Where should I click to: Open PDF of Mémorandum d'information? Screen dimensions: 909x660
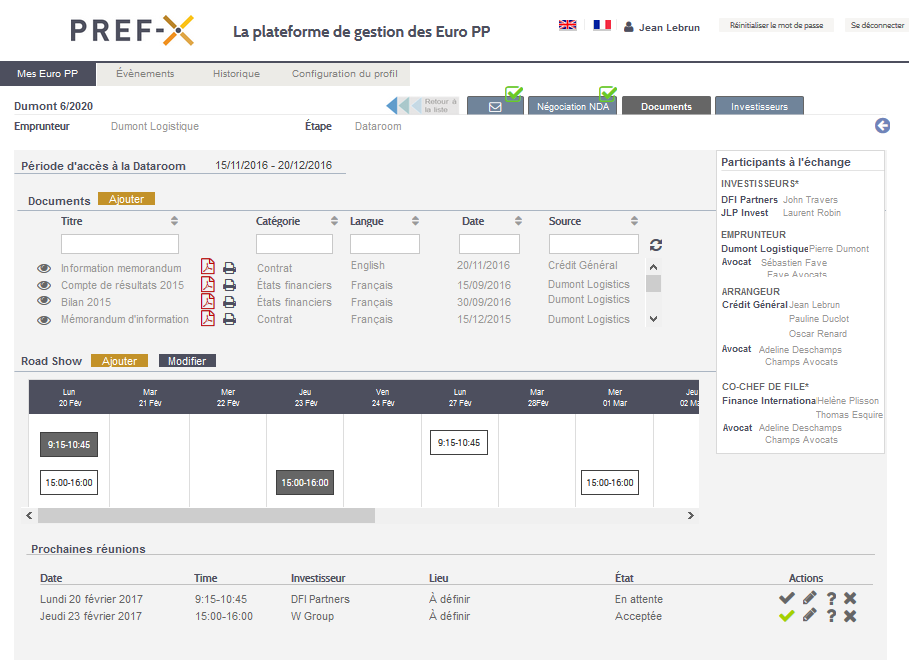pyautogui.click(x=208, y=318)
